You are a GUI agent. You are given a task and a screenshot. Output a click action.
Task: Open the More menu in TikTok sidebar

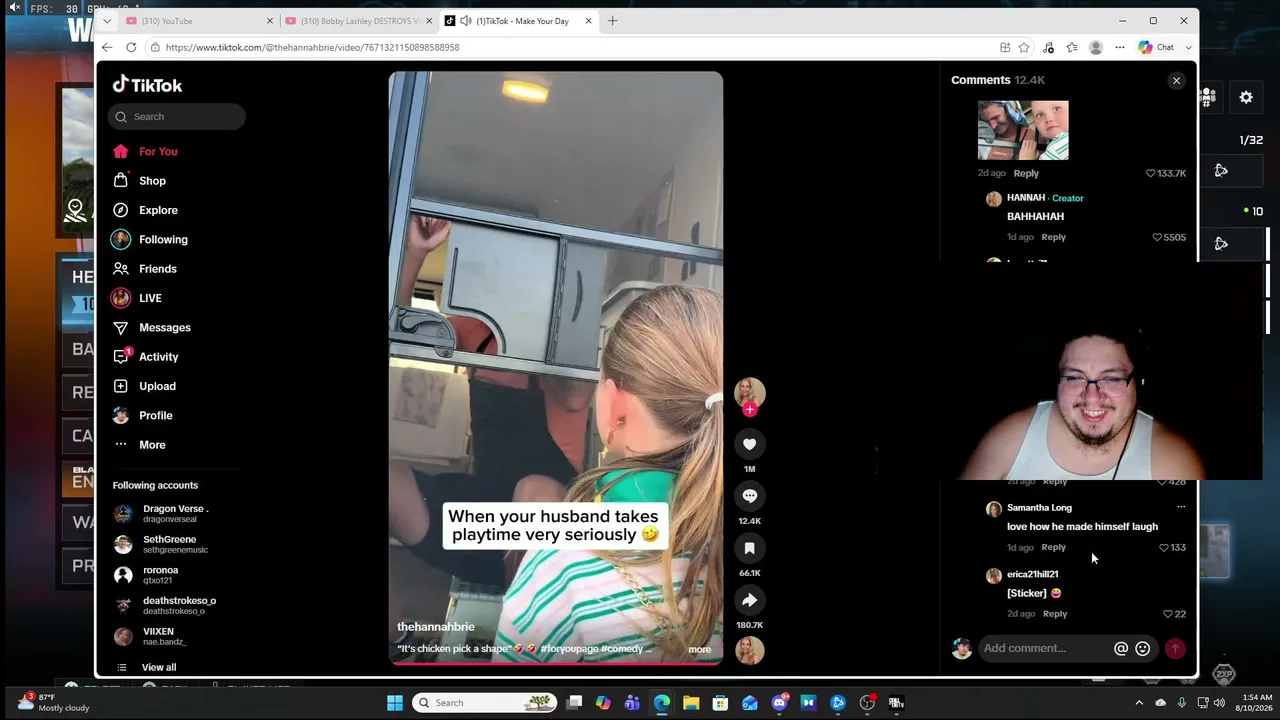click(x=152, y=445)
